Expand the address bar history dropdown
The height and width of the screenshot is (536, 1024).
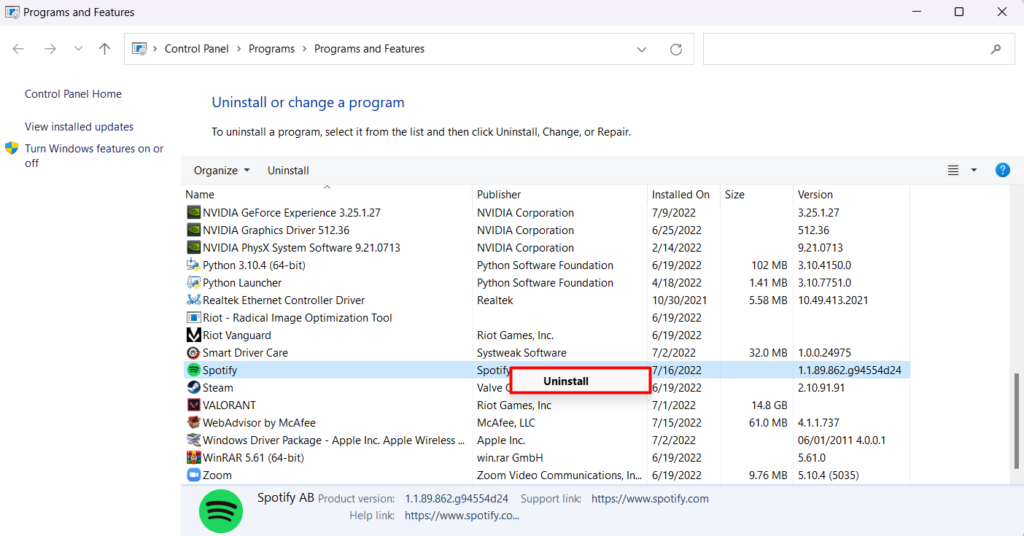click(642, 49)
